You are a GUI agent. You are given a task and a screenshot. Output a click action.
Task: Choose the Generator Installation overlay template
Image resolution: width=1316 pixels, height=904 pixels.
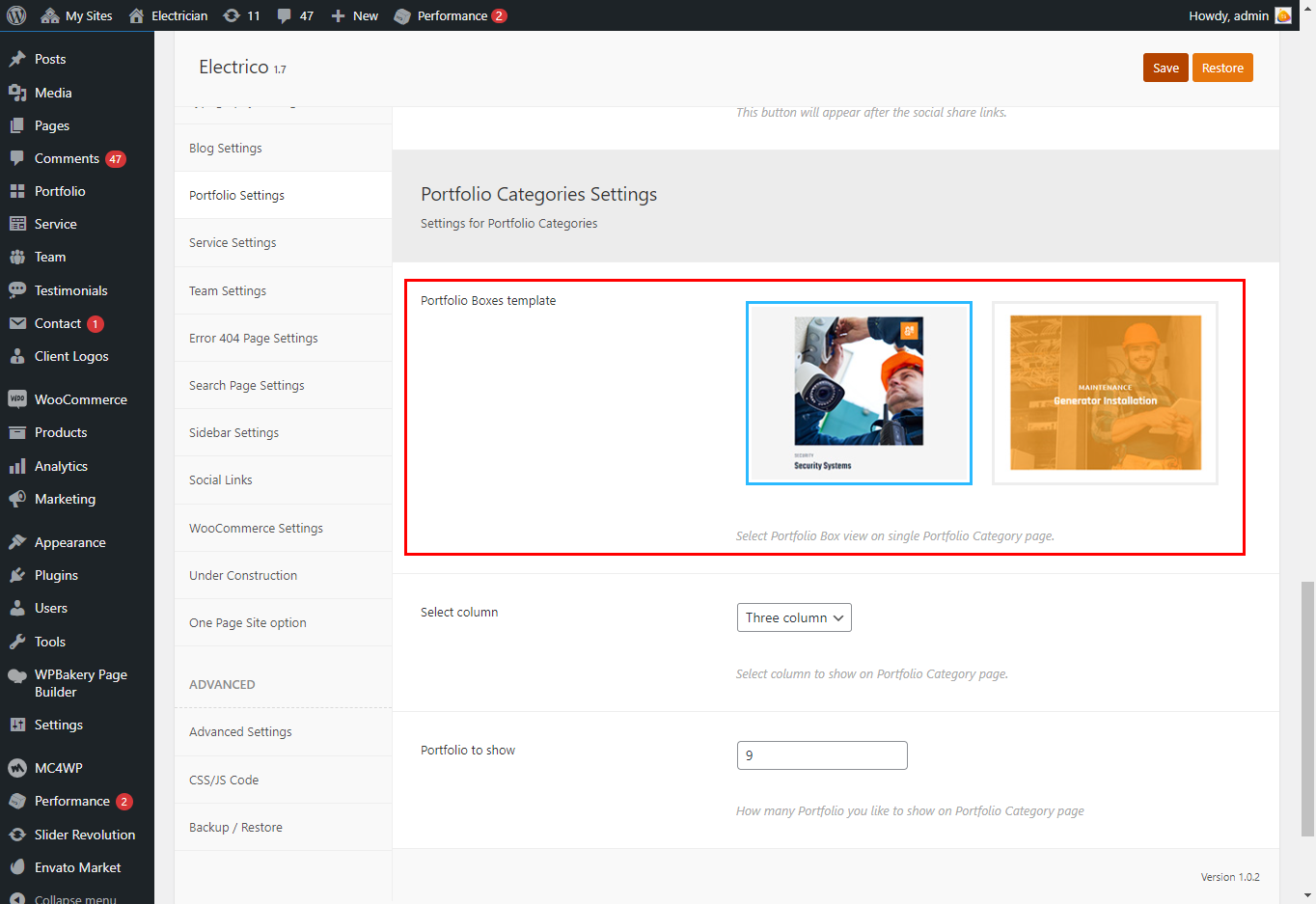[x=1105, y=393]
